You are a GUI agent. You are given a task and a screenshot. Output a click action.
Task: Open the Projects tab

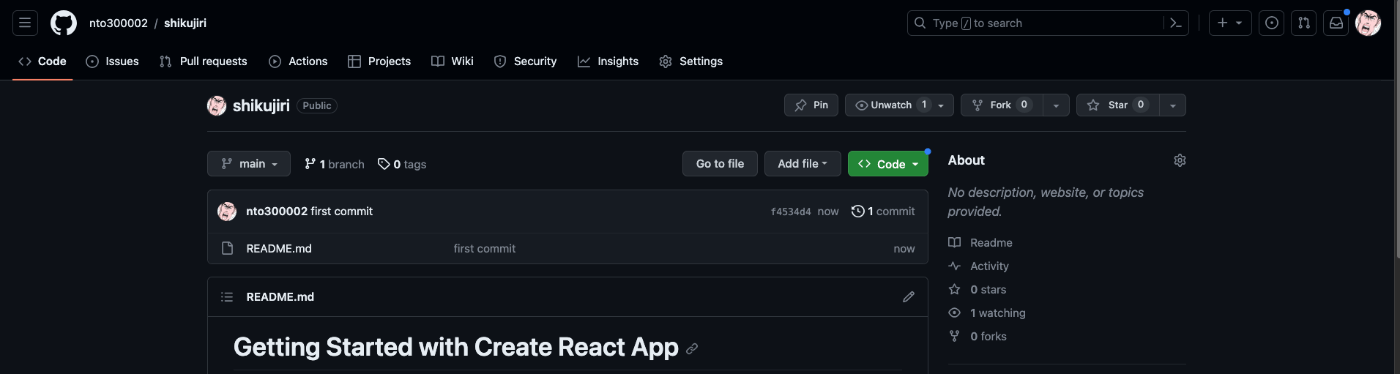(x=379, y=61)
